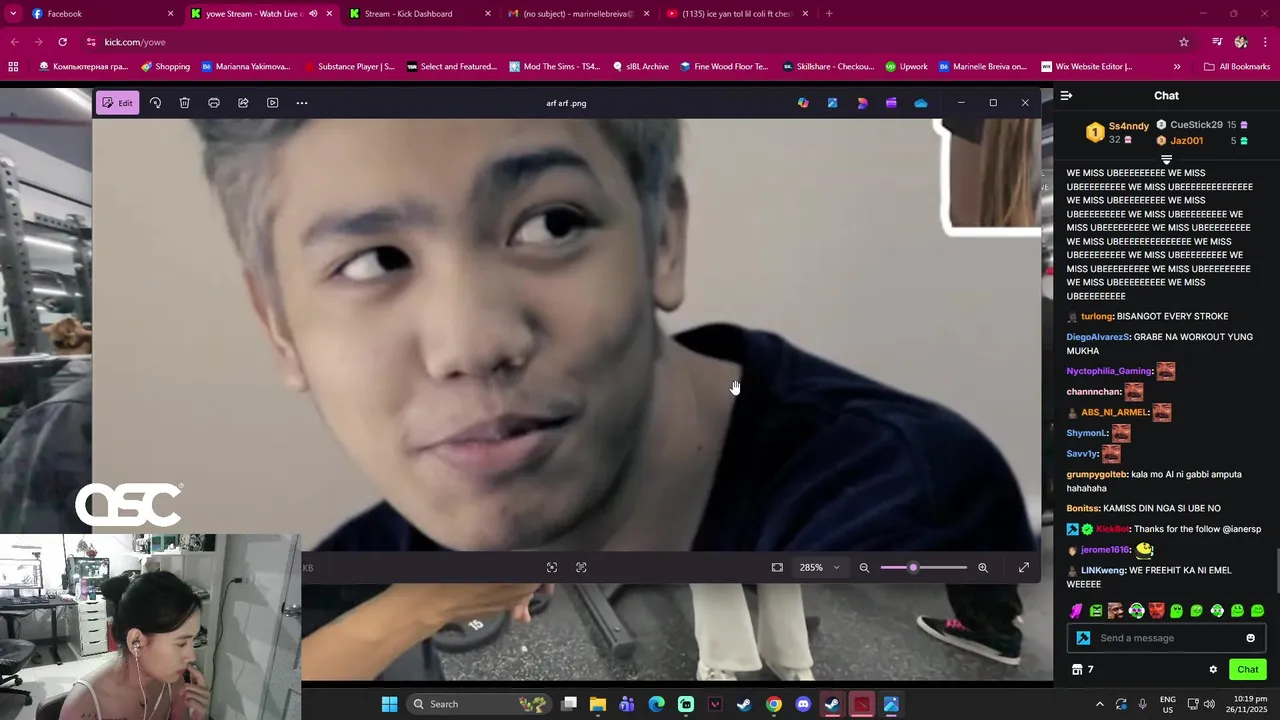Print the image using the printer icon
This screenshot has width=1280, height=720.
click(213, 103)
